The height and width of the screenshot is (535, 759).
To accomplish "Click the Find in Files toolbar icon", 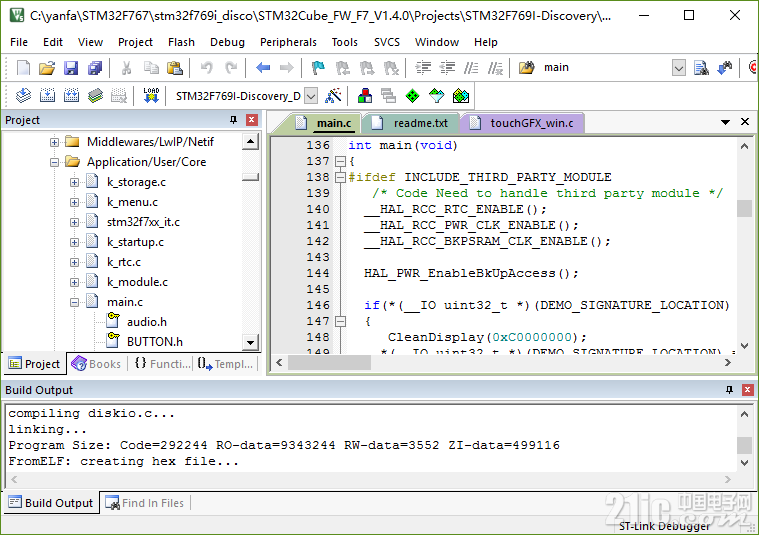I will (527, 68).
